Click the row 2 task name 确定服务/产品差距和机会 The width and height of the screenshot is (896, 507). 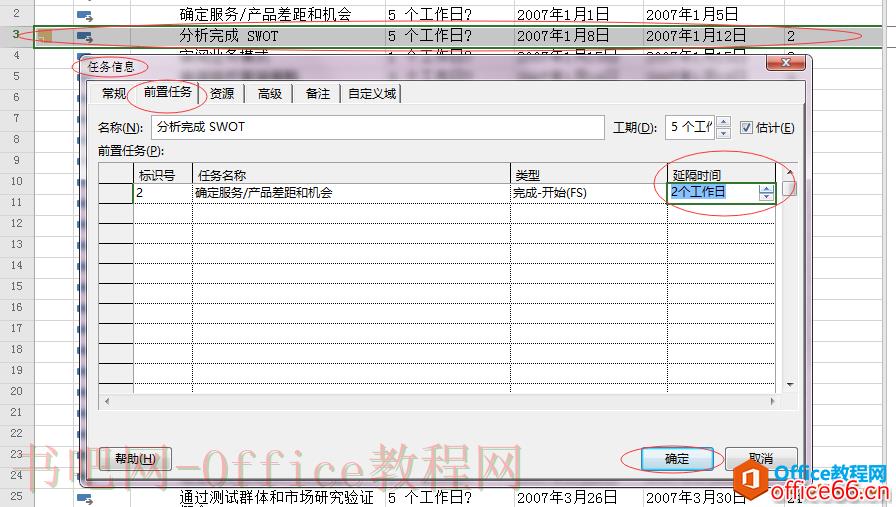pyautogui.click(x=265, y=14)
